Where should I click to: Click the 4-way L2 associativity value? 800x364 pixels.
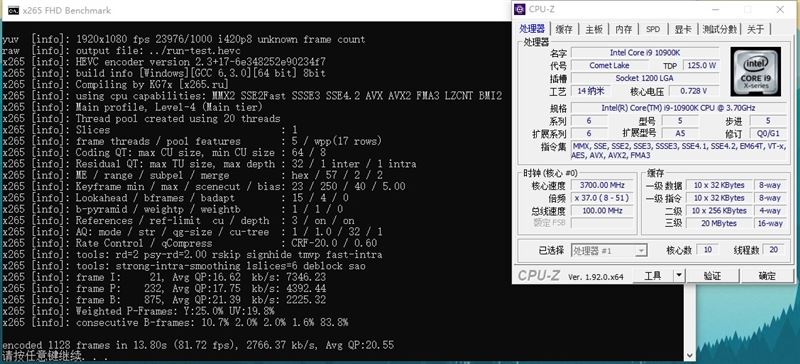tap(769, 211)
